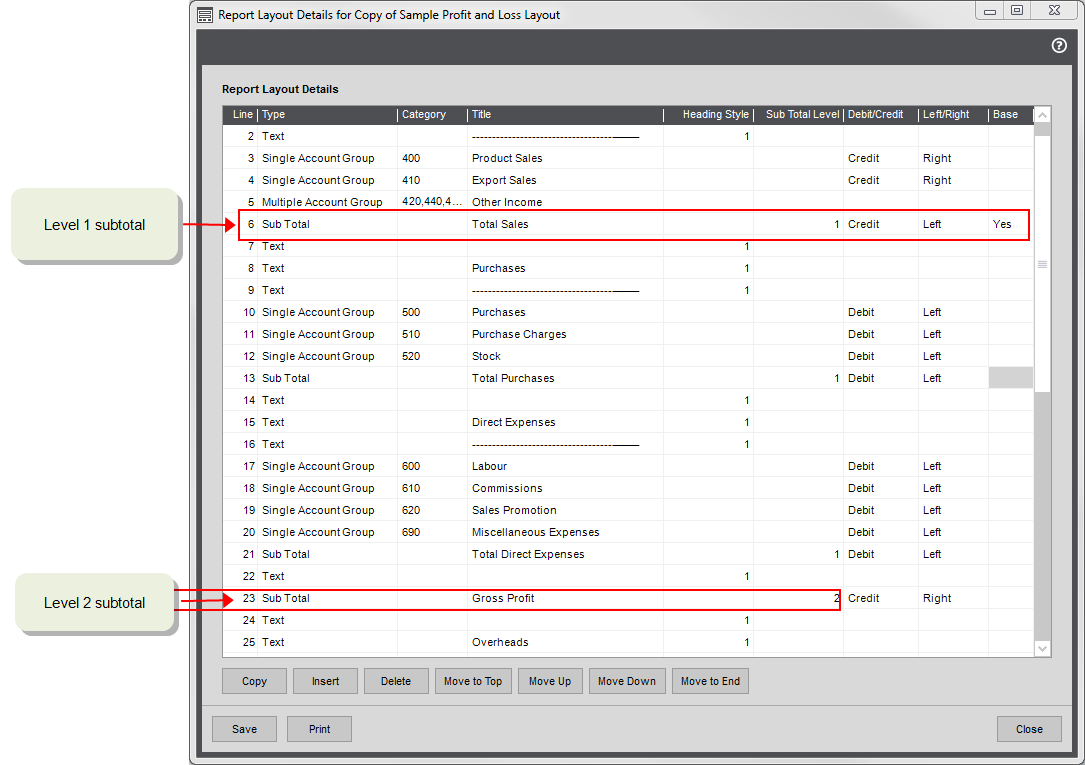Click the Move Down button
This screenshot has height=765, width=1085.
(x=627, y=681)
